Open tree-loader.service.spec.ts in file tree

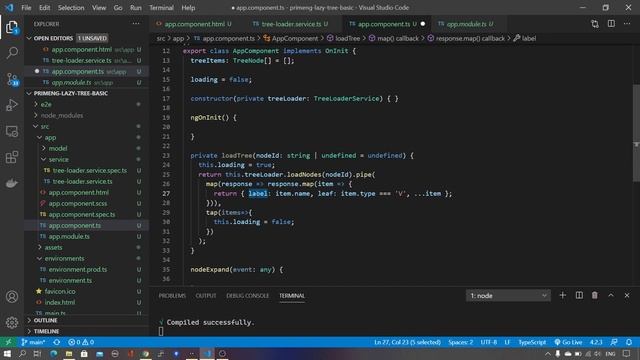(89, 171)
